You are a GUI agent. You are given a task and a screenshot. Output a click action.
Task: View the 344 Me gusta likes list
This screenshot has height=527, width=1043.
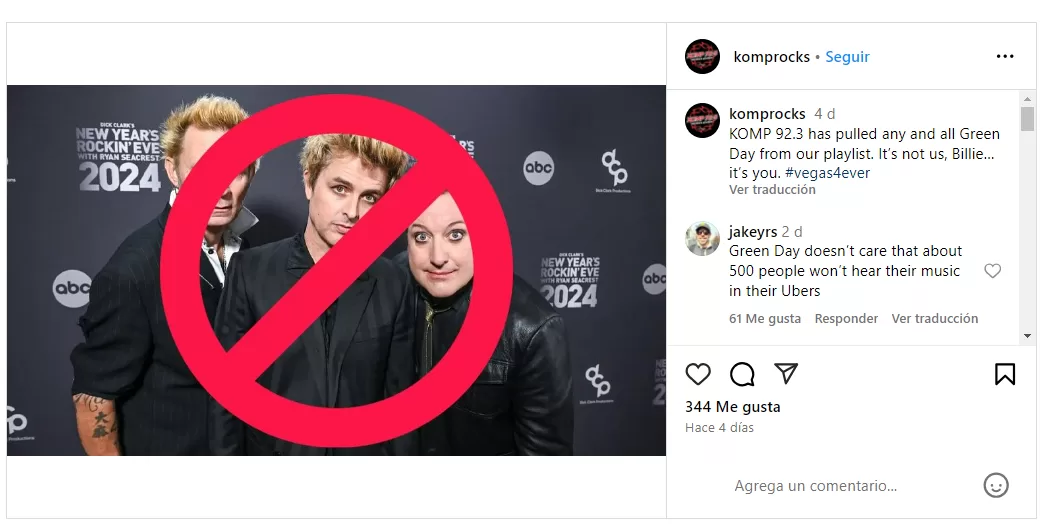point(733,407)
